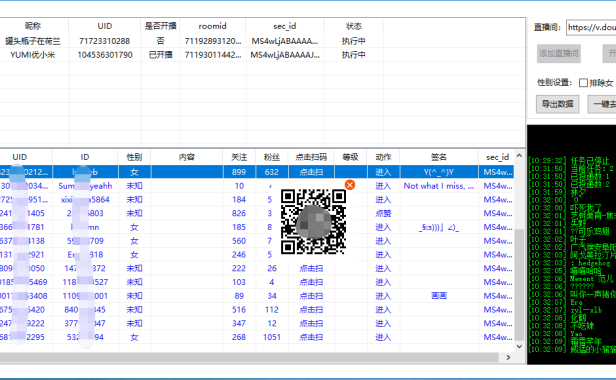Click the 粉丝 column header
Viewport: 616px width, 380px height.
(x=271, y=157)
